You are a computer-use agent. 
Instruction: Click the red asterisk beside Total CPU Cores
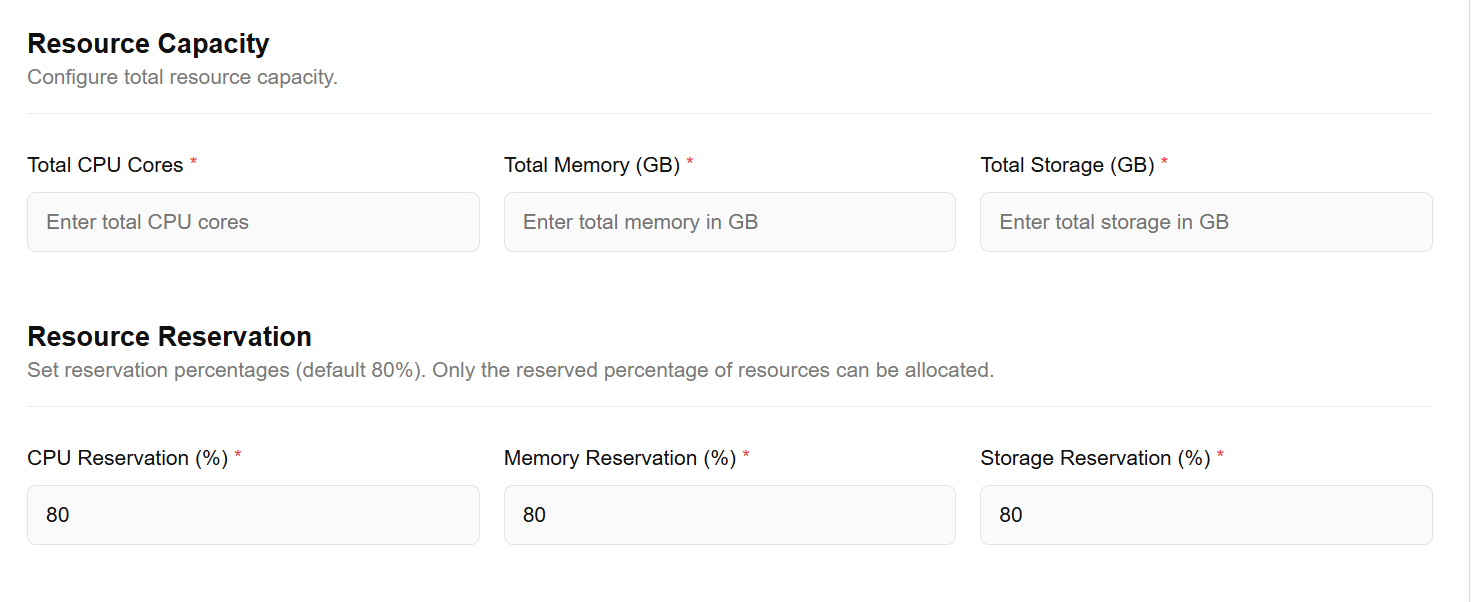[x=194, y=162]
